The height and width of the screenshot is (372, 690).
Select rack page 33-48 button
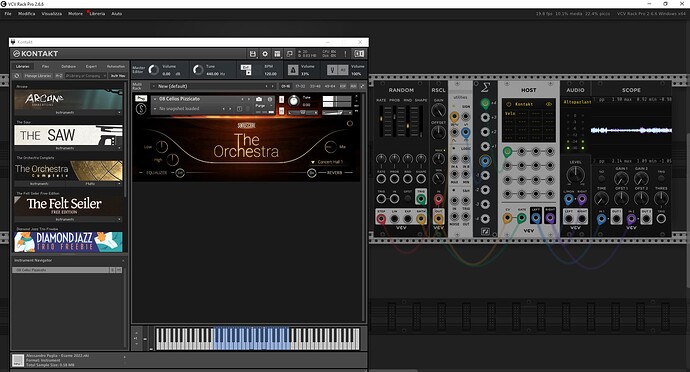point(315,86)
